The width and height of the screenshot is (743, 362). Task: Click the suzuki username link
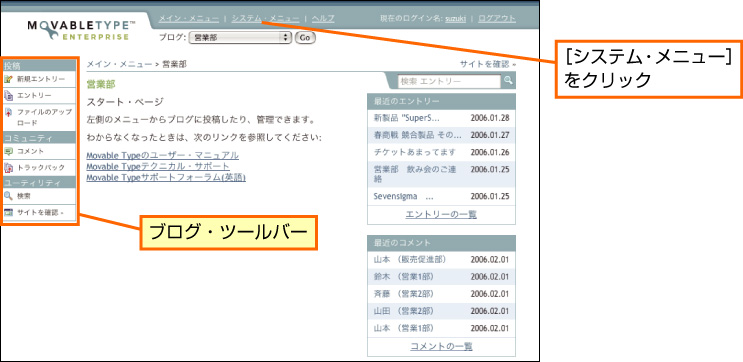point(455,18)
